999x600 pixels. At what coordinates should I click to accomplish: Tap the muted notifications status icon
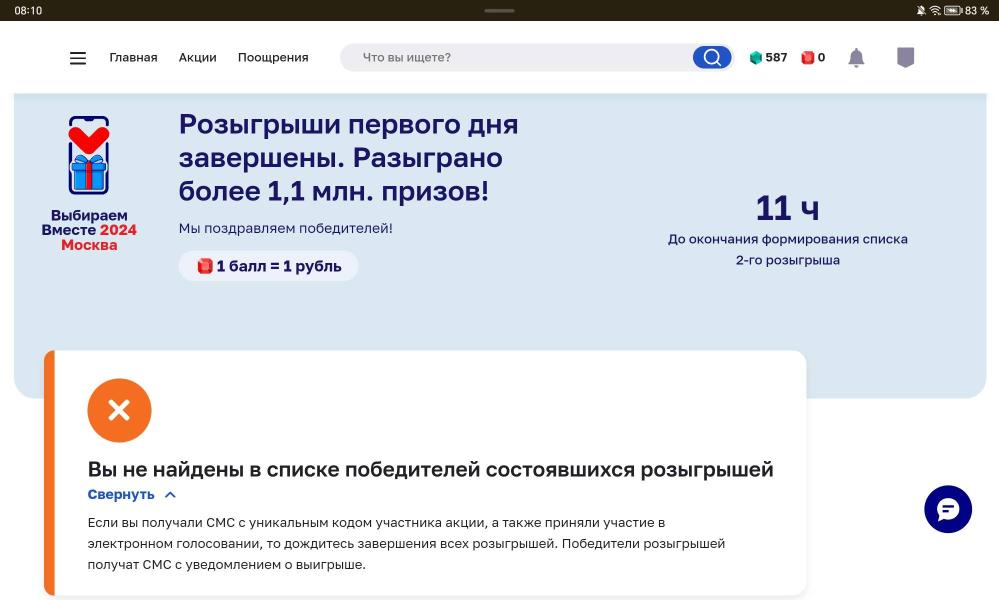click(921, 10)
